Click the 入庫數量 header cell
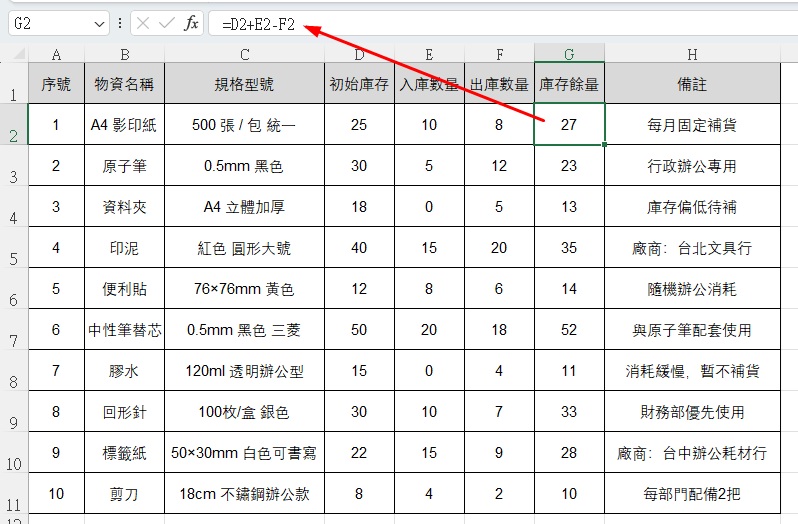Image resolution: width=798 pixels, height=524 pixels. pos(429,83)
